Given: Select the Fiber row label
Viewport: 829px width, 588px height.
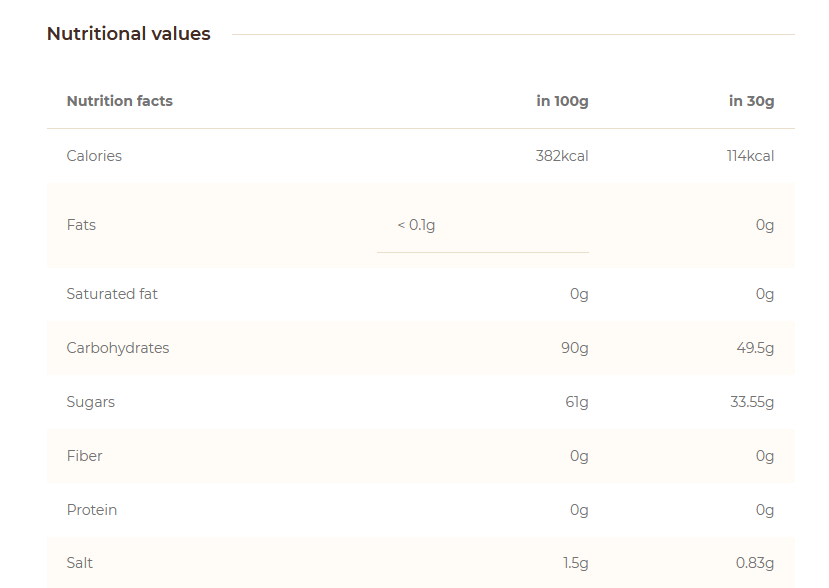Looking at the screenshot, I should (x=85, y=456).
